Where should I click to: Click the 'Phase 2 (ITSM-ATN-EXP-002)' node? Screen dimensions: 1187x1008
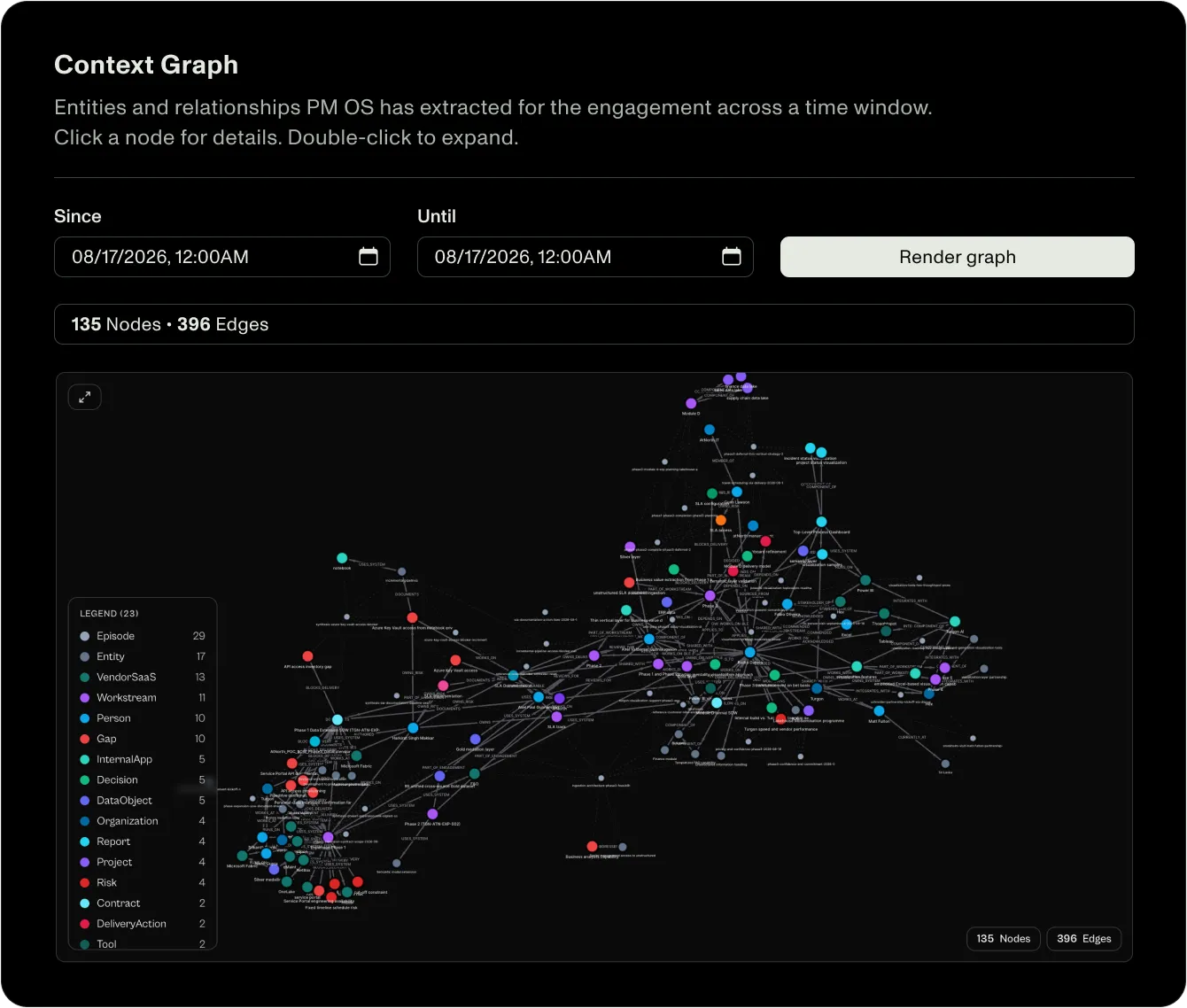pyautogui.click(x=432, y=814)
